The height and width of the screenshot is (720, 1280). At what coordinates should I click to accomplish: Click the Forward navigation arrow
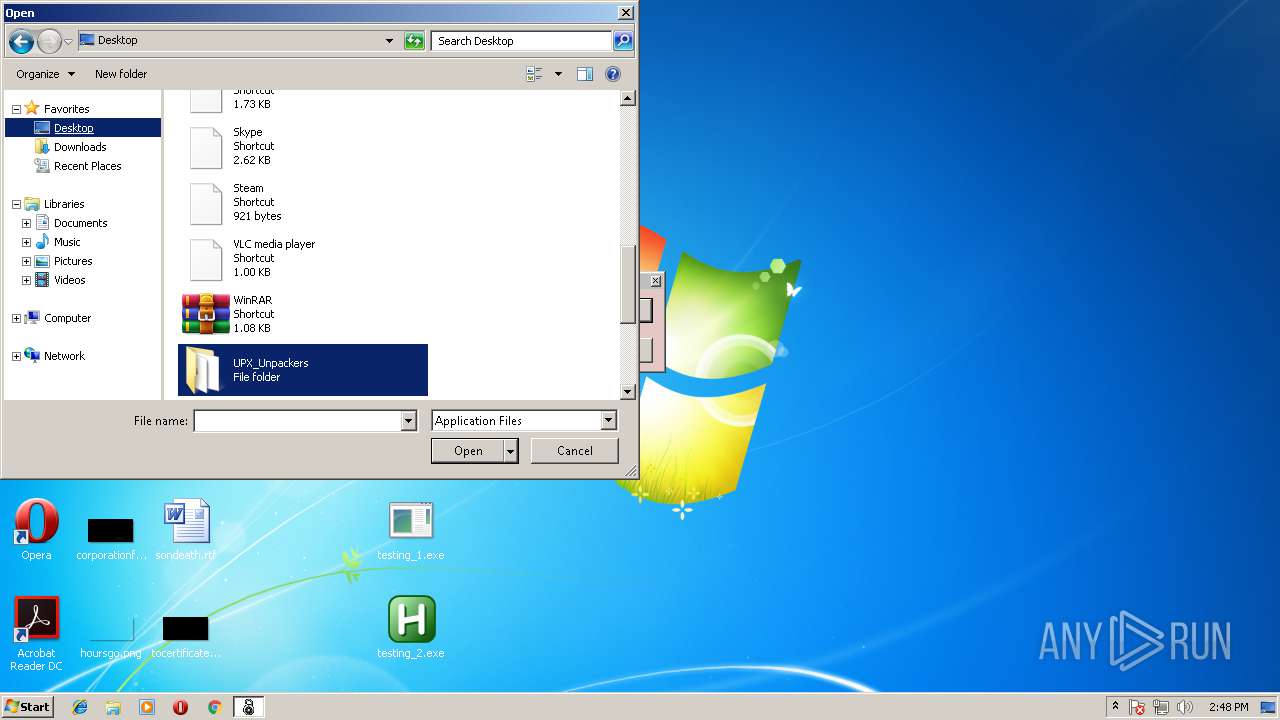point(49,41)
